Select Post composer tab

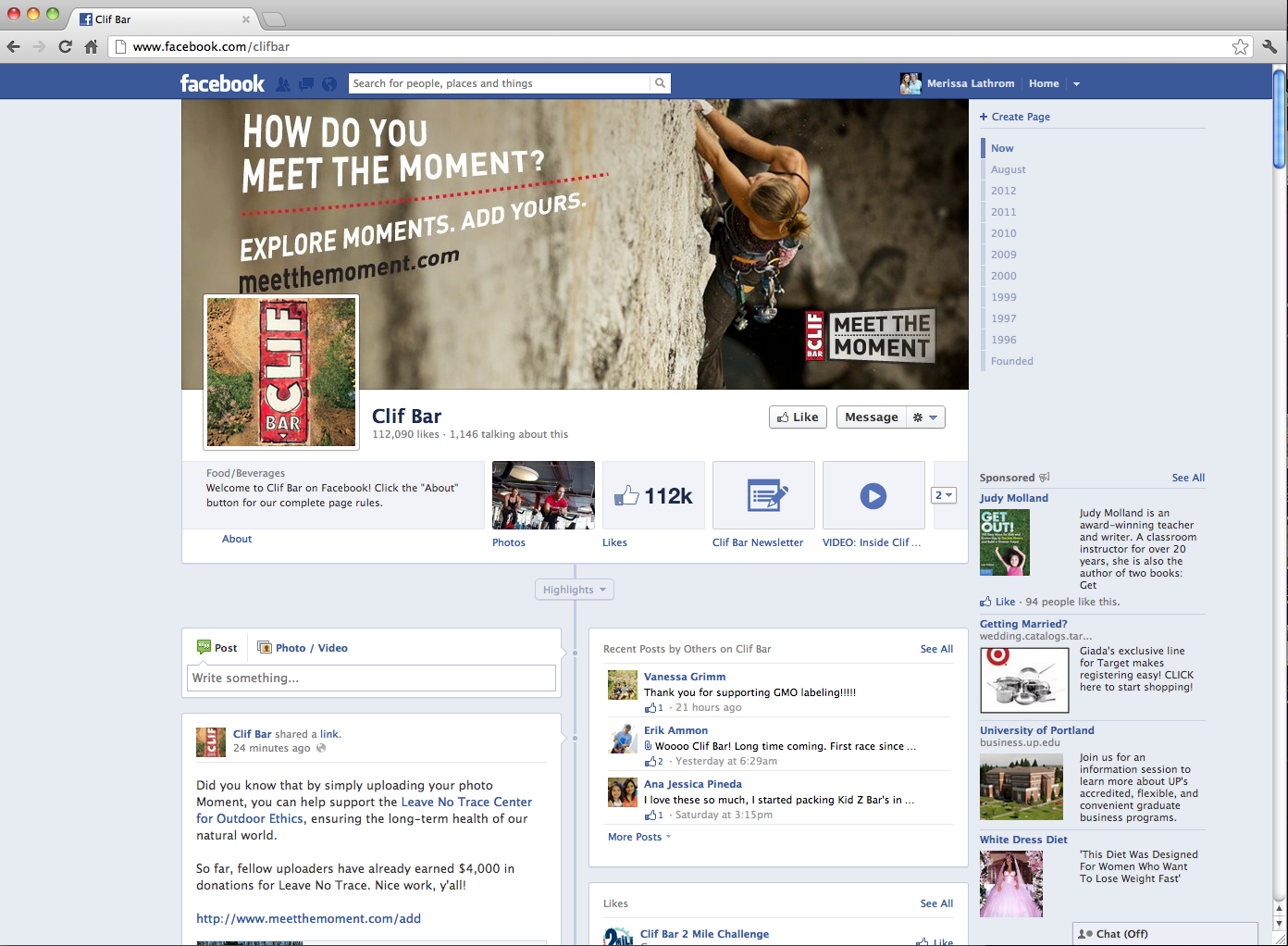(217, 648)
